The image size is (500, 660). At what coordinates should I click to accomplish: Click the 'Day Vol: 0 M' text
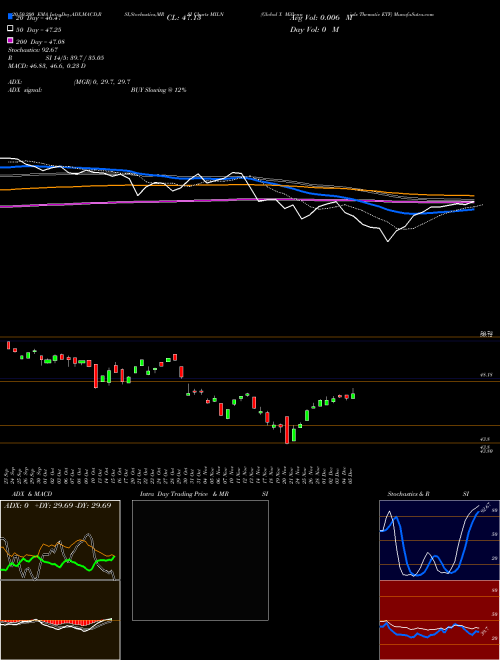coord(314,29)
